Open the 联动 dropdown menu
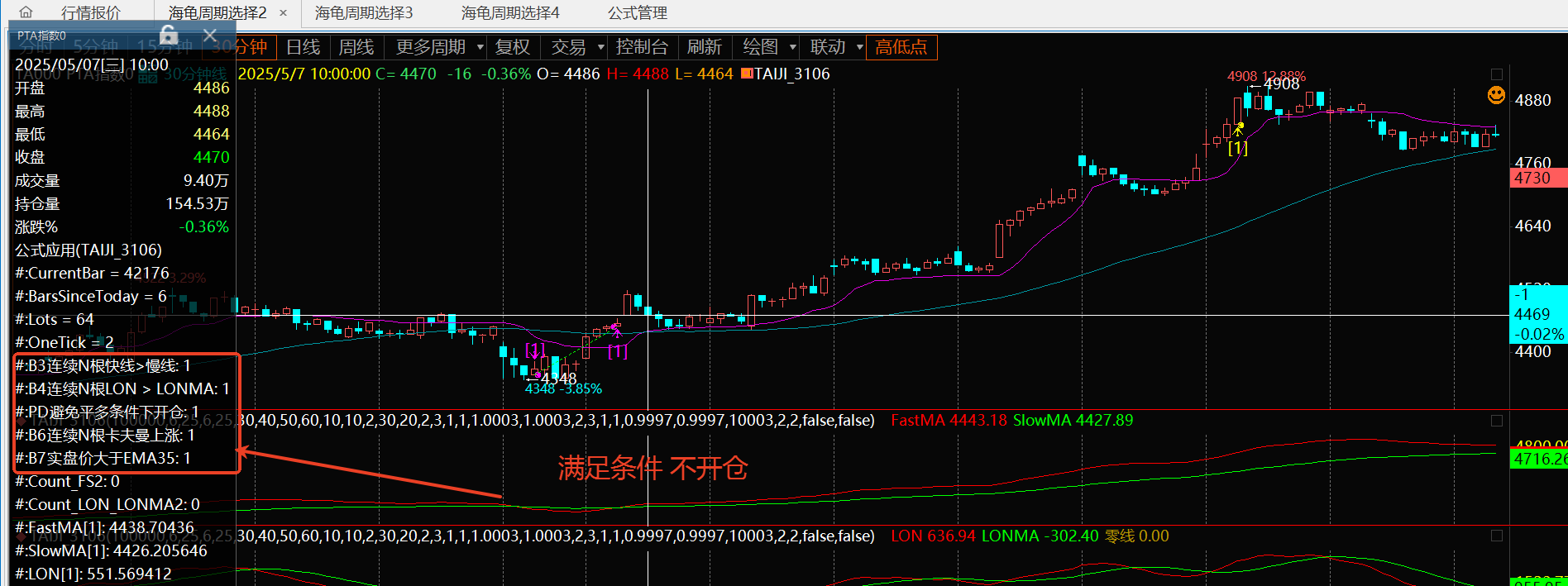Image resolution: width=1568 pixels, height=586 pixels. tap(836, 47)
